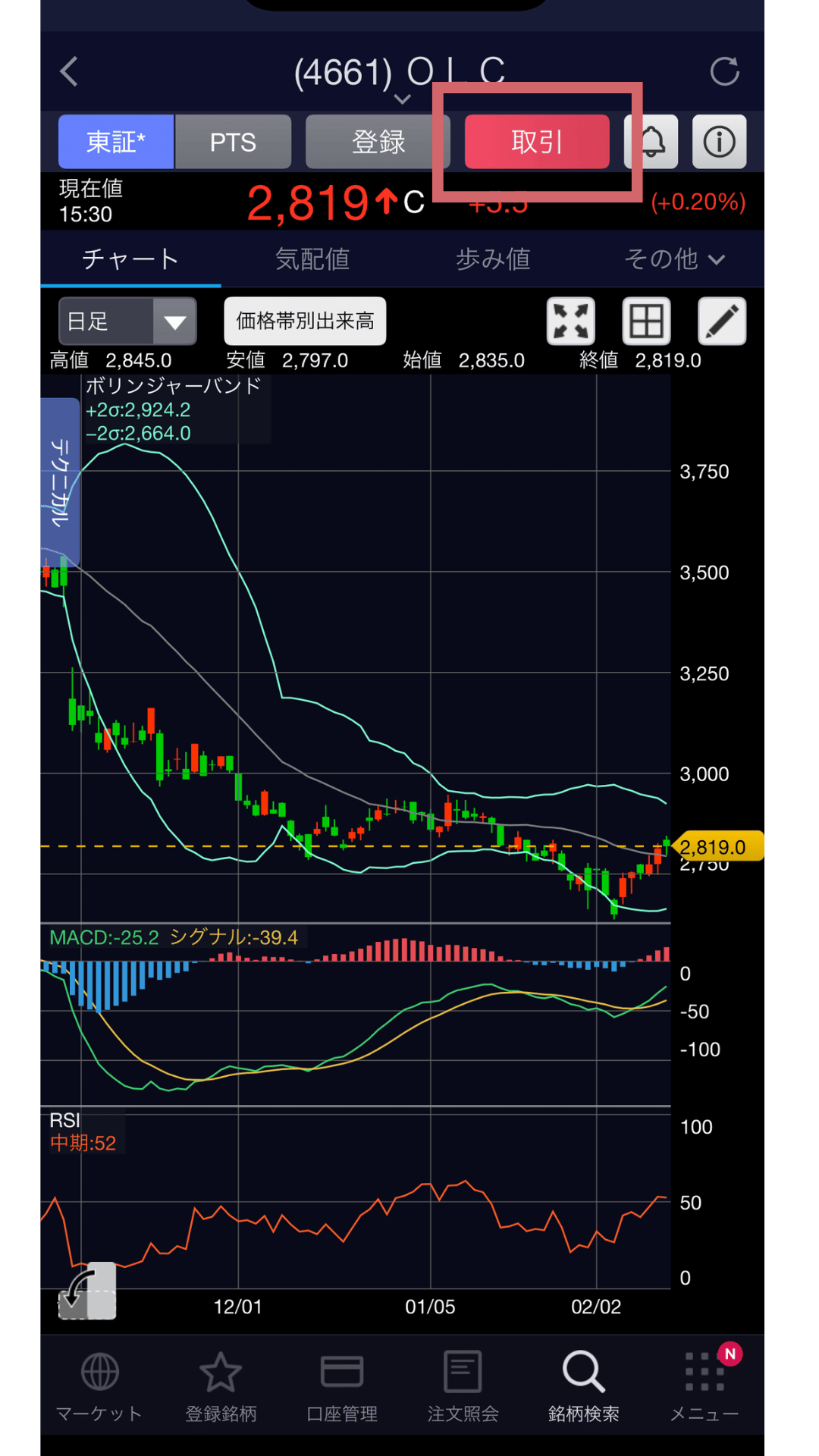Viewport: 819px width, 1456px height.
Task: Open the stock information icon
Action: [x=719, y=142]
